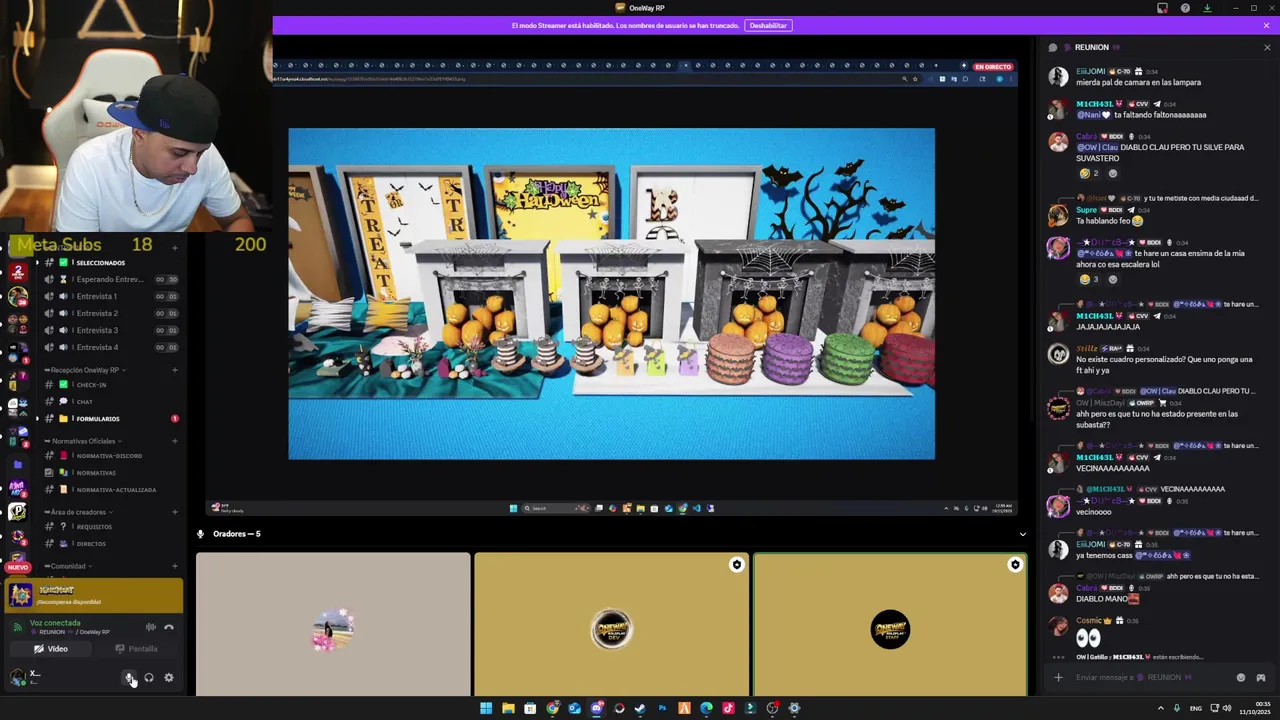This screenshot has height=720, width=1280.
Task: Mute the microphone in the user panel
Action: coord(129,677)
